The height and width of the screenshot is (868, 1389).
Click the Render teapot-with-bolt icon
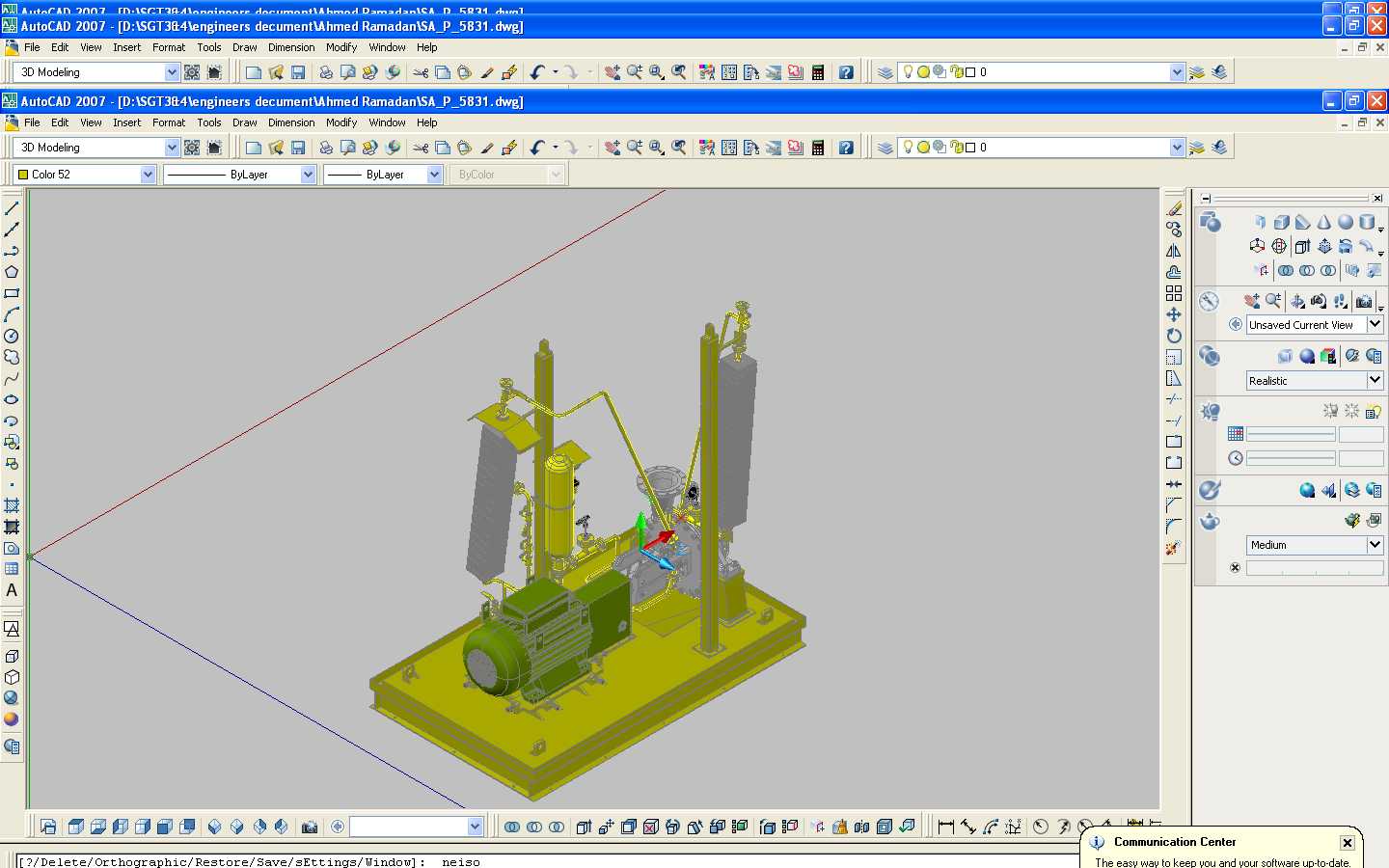[x=1352, y=521]
